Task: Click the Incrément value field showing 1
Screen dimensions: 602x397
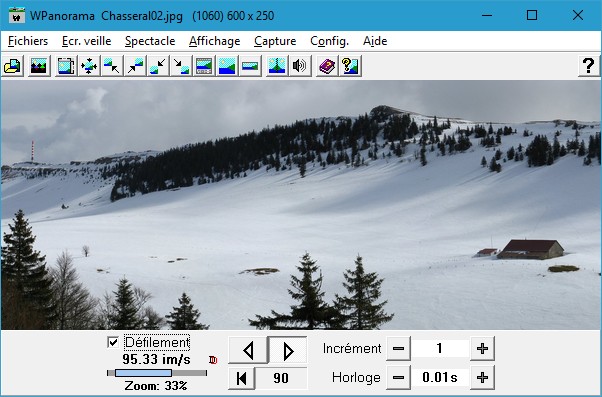Action: click(x=440, y=349)
